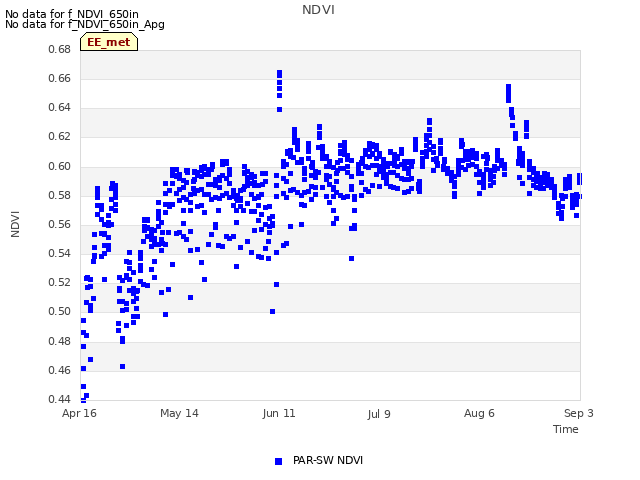Viewport: 640px width, 480px height.
Task: Click the Aug 6 x-axis tick label
Action: [x=479, y=413]
